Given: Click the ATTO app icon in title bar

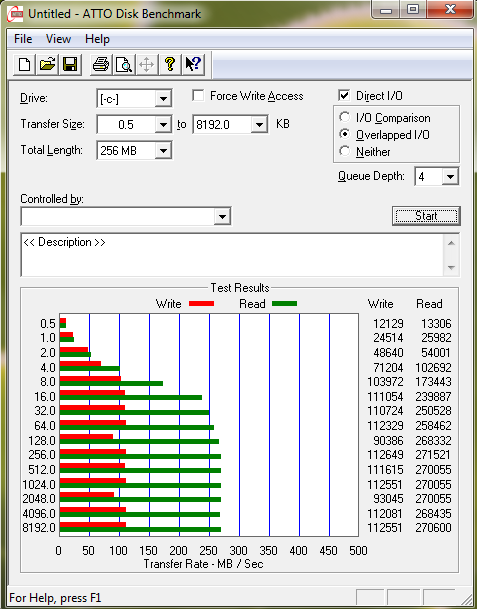Looking at the screenshot, I should pos(15,14).
